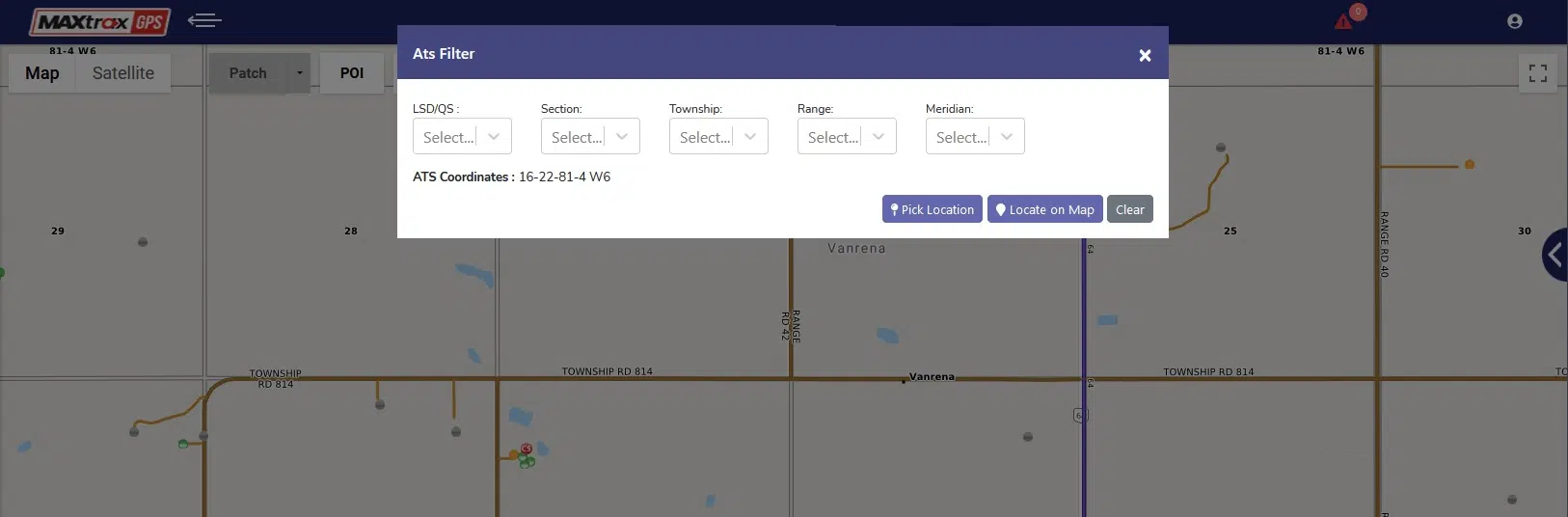The image size is (1568, 517).
Task: Click the Clear button
Action: pos(1129,209)
